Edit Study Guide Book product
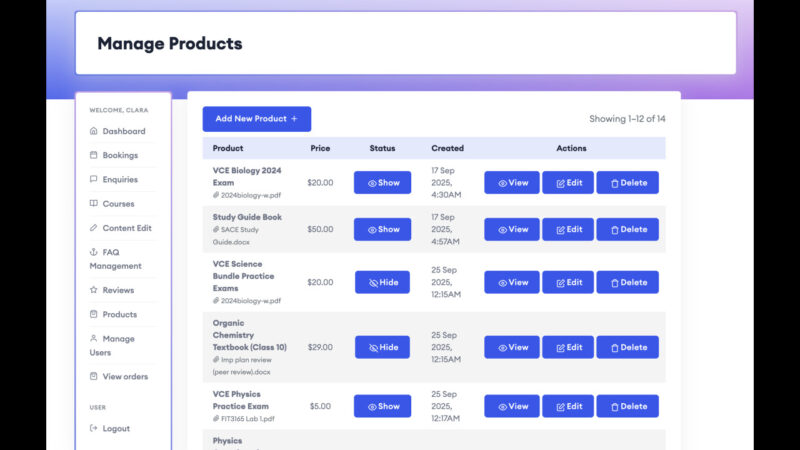Screen dimensions: 800x450 568,230
